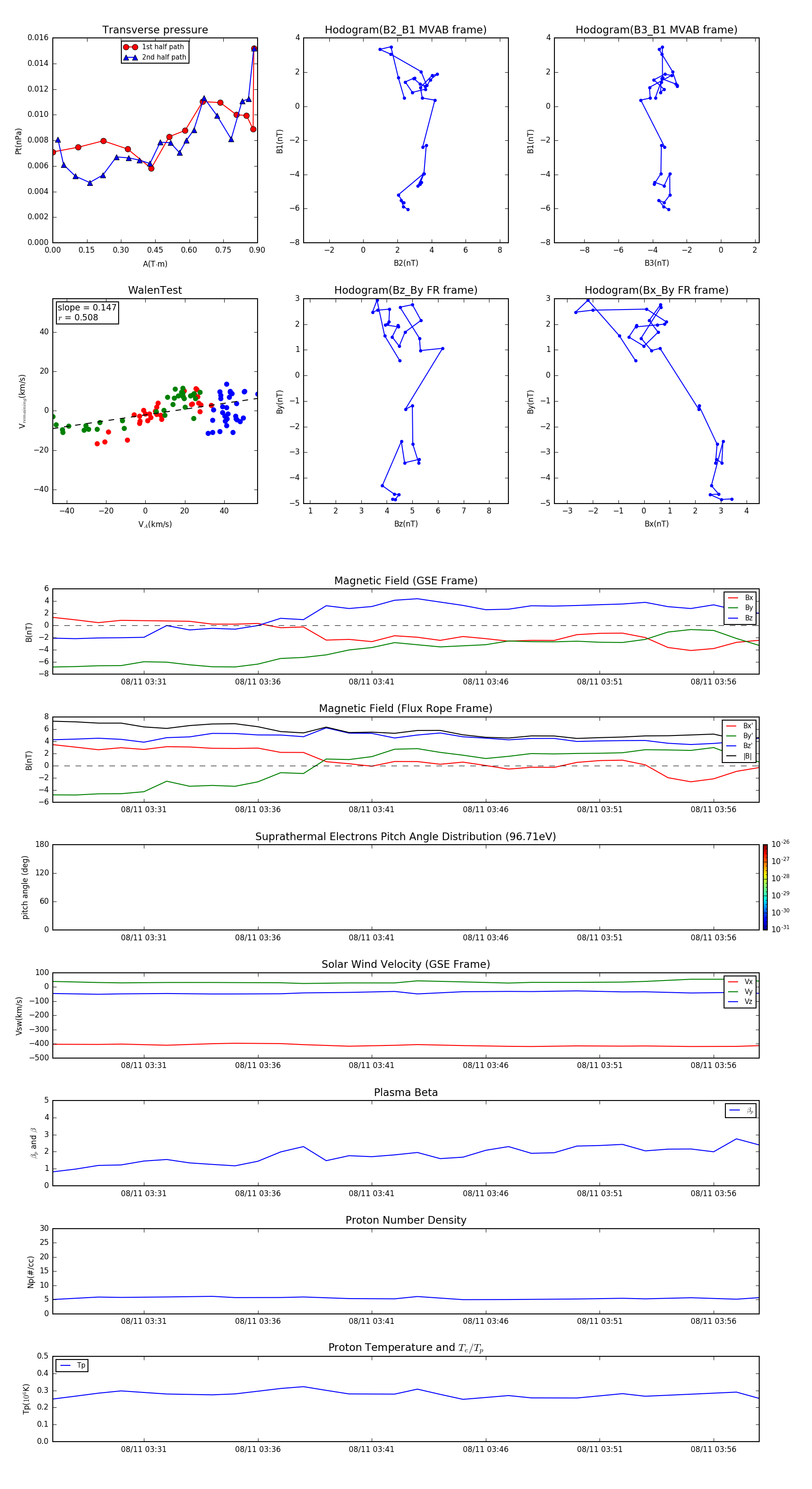The width and height of the screenshot is (812, 1489).
Task: Select the "Vz" velocity legend entry
Action: (x=740, y=1002)
